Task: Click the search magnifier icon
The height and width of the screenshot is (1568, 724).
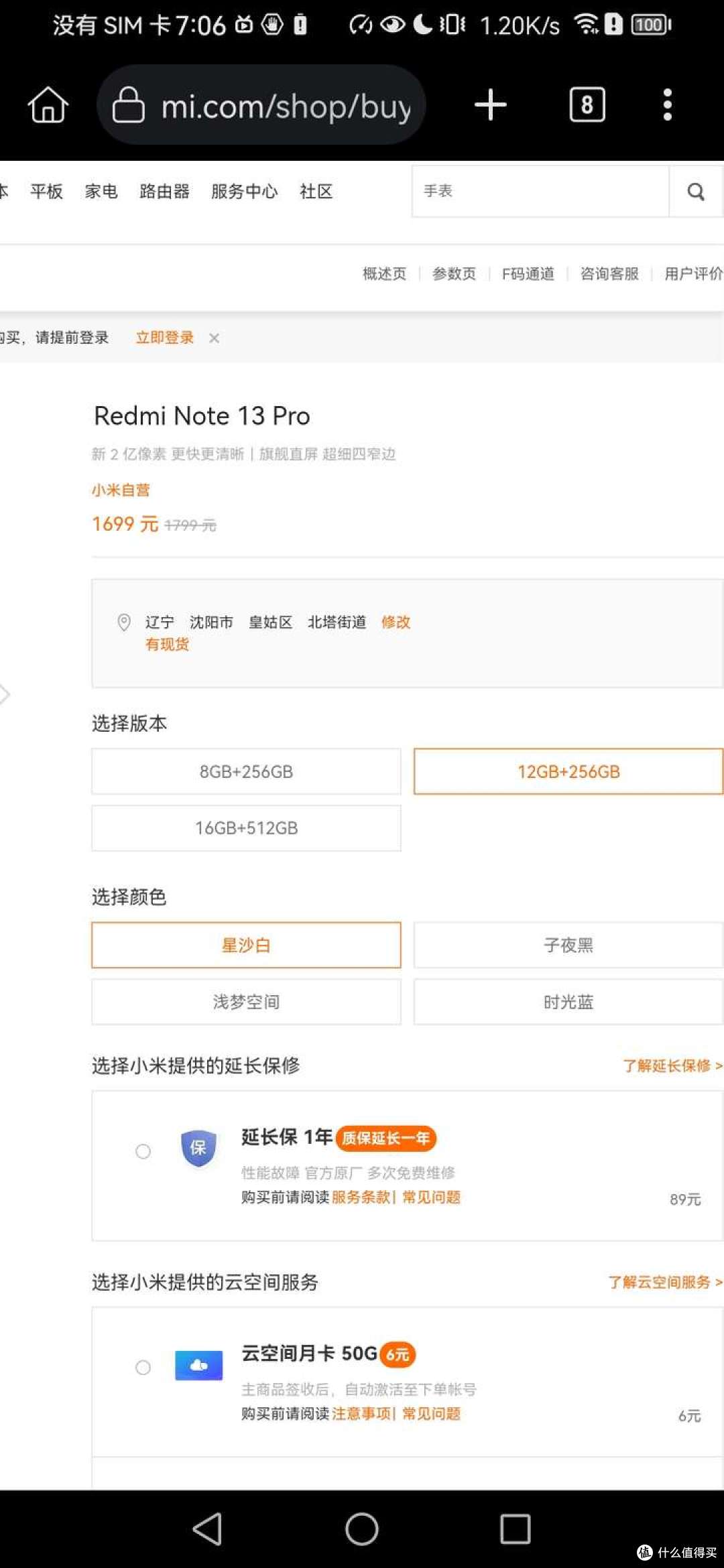Action: click(696, 192)
